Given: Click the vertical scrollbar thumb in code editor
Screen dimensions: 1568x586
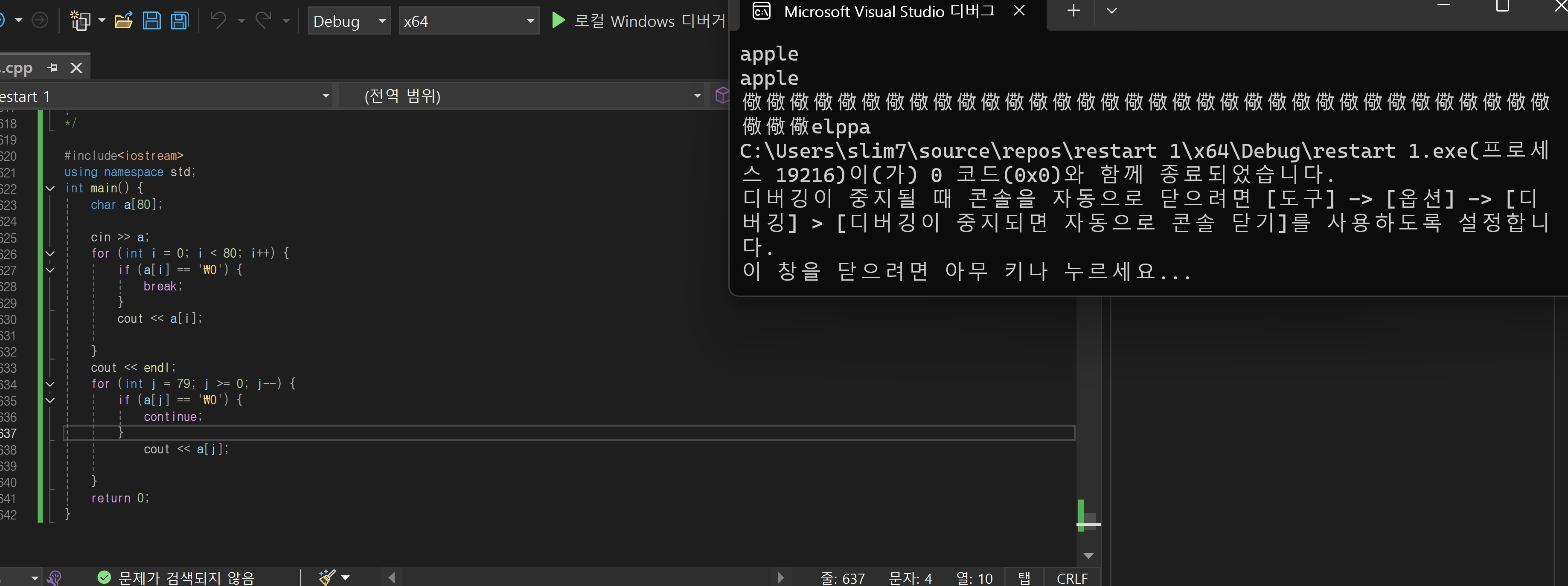Looking at the screenshot, I should click(x=1089, y=522).
